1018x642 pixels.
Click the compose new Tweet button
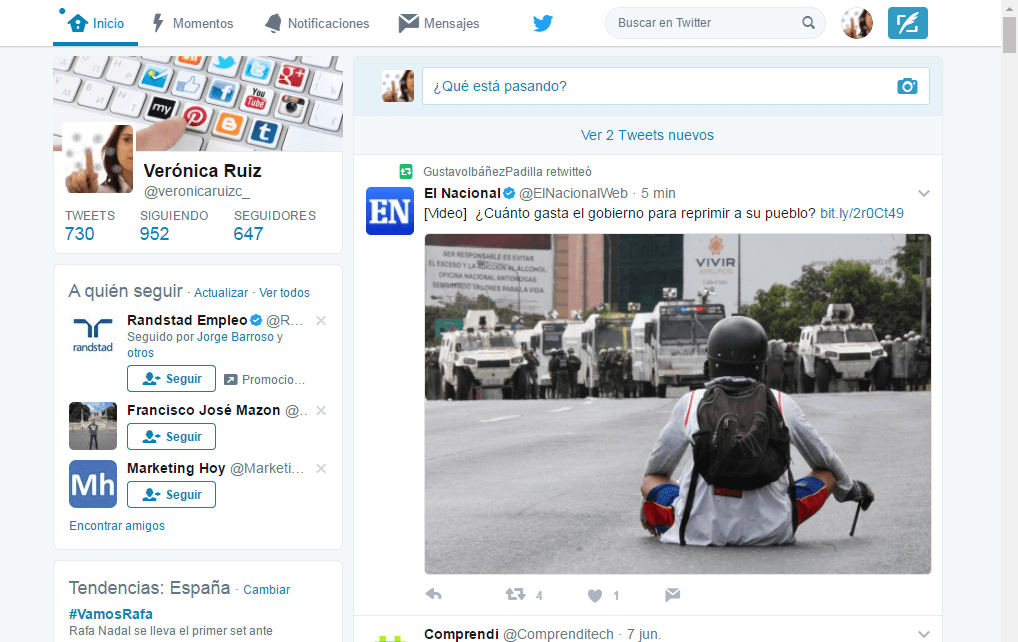(908, 23)
